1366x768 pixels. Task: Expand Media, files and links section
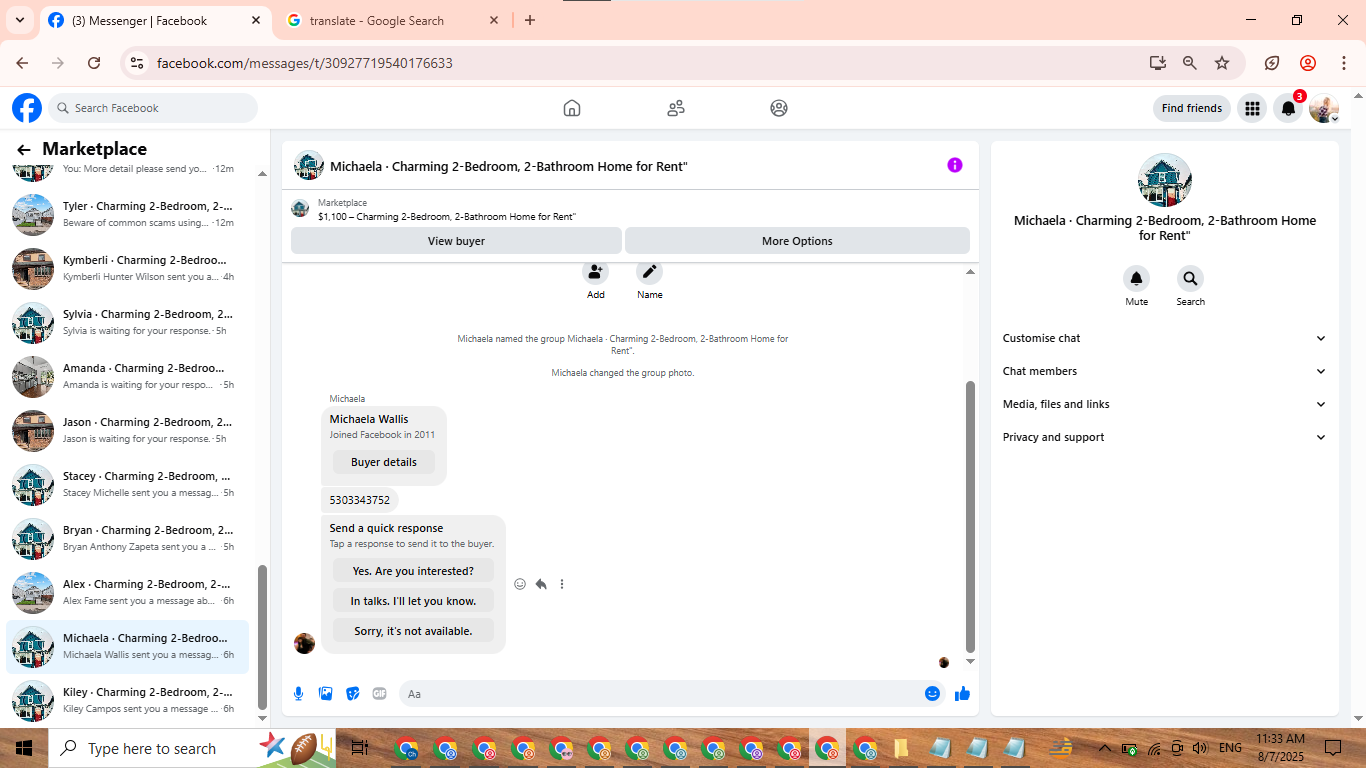[x=1165, y=404]
